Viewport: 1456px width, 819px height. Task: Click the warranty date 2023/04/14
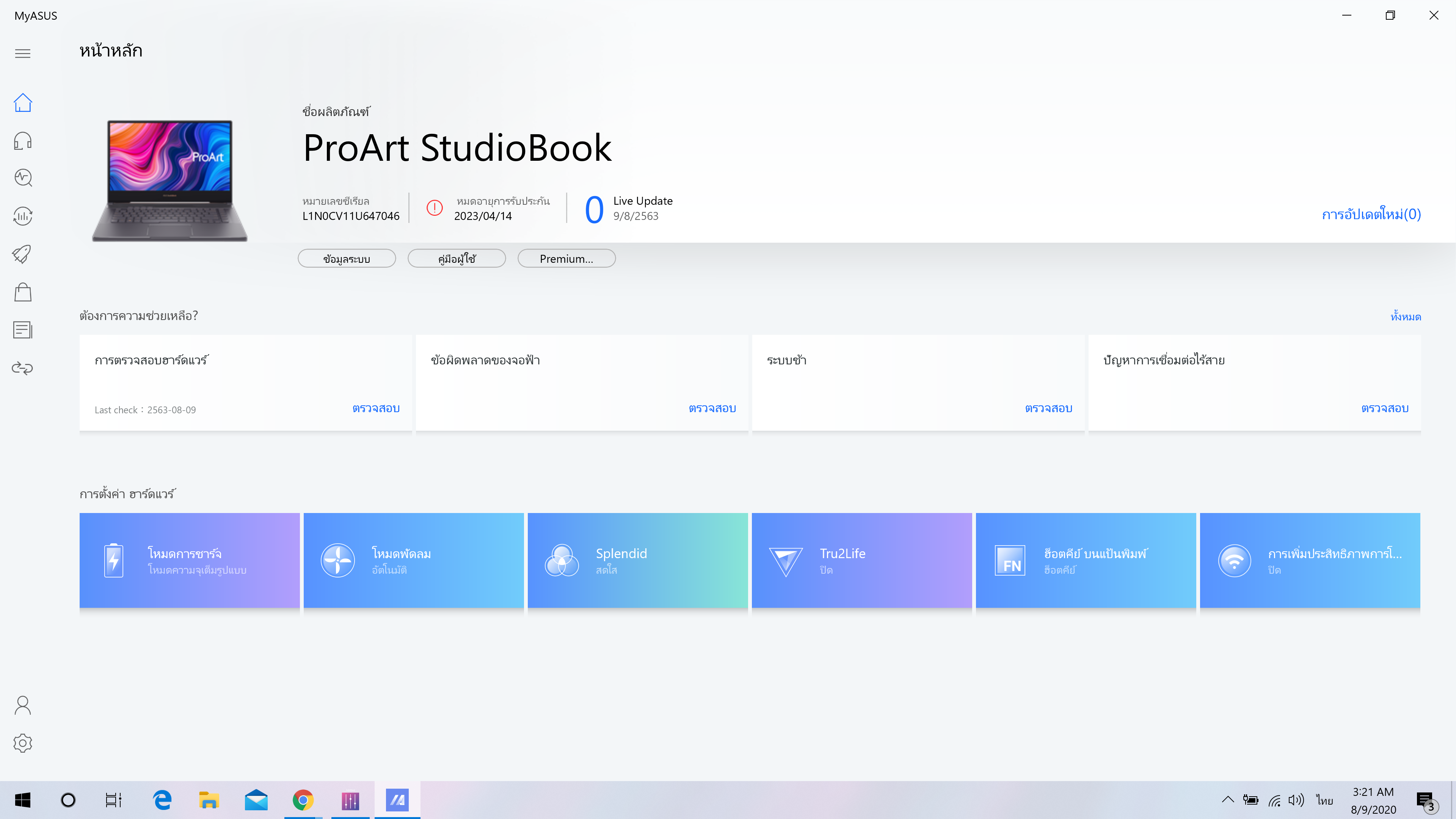pyautogui.click(x=483, y=216)
